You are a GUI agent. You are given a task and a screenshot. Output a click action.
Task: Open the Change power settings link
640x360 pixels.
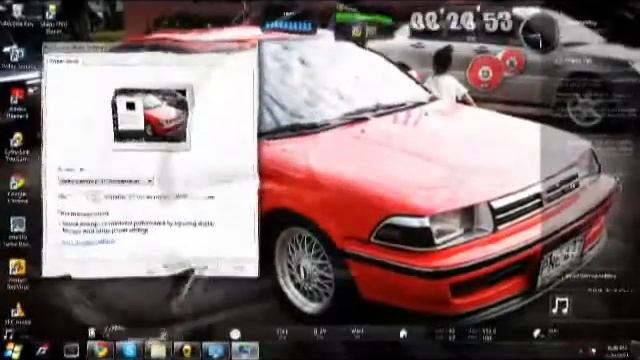pyautogui.click(x=89, y=242)
